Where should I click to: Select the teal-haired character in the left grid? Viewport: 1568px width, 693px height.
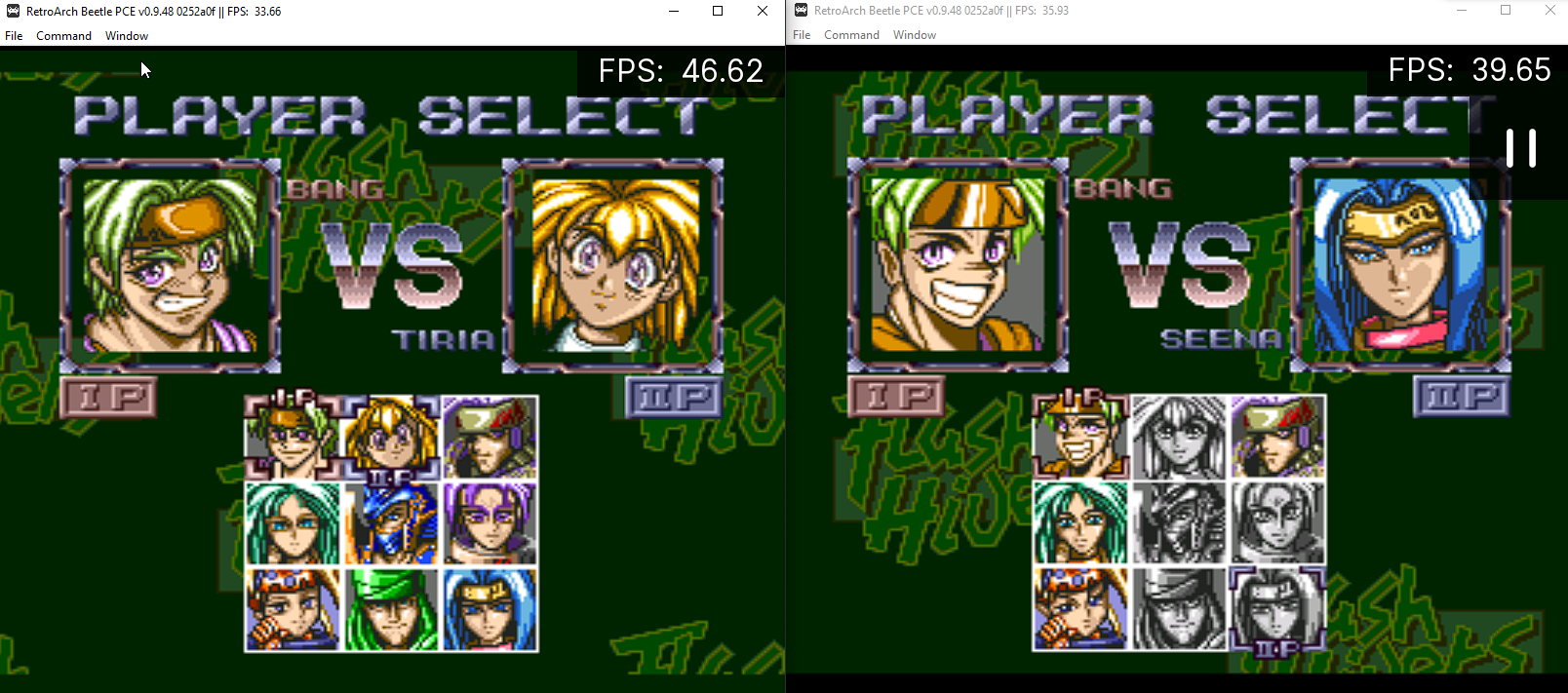click(x=293, y=523)
